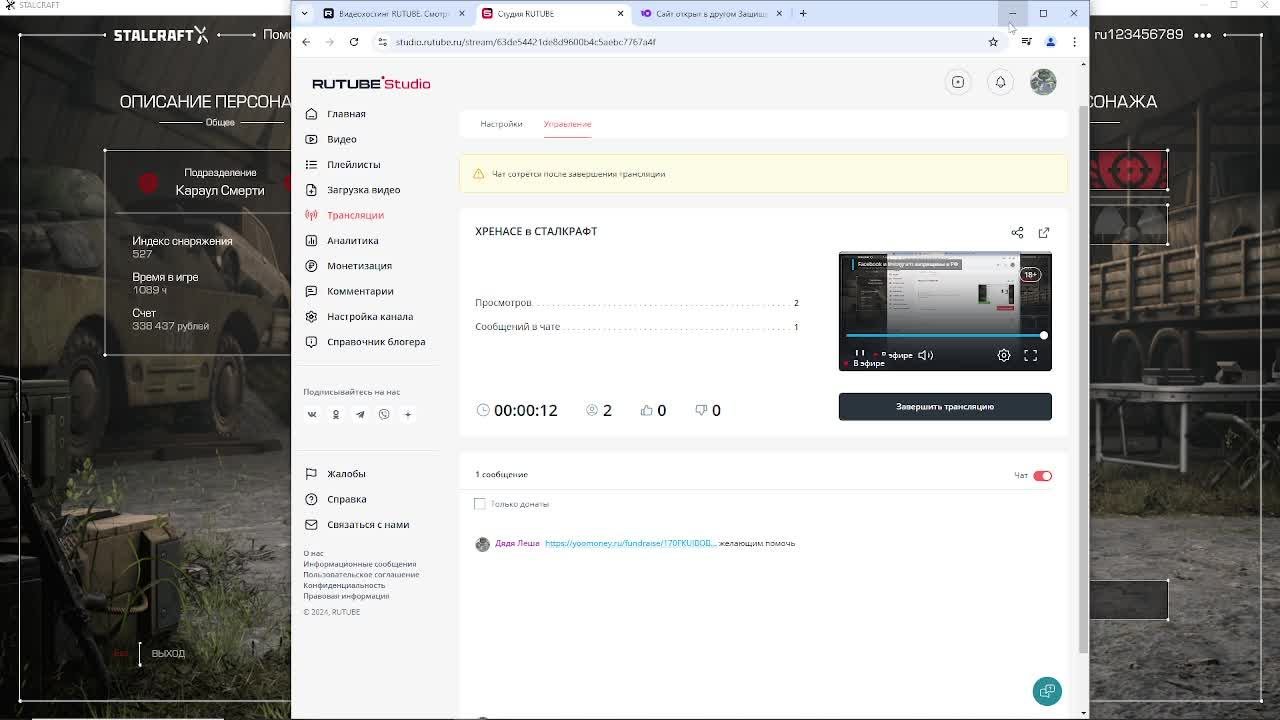1280x720 pixels.
Task: Click the plus social icon in sidebar
Action: (408, 414)
